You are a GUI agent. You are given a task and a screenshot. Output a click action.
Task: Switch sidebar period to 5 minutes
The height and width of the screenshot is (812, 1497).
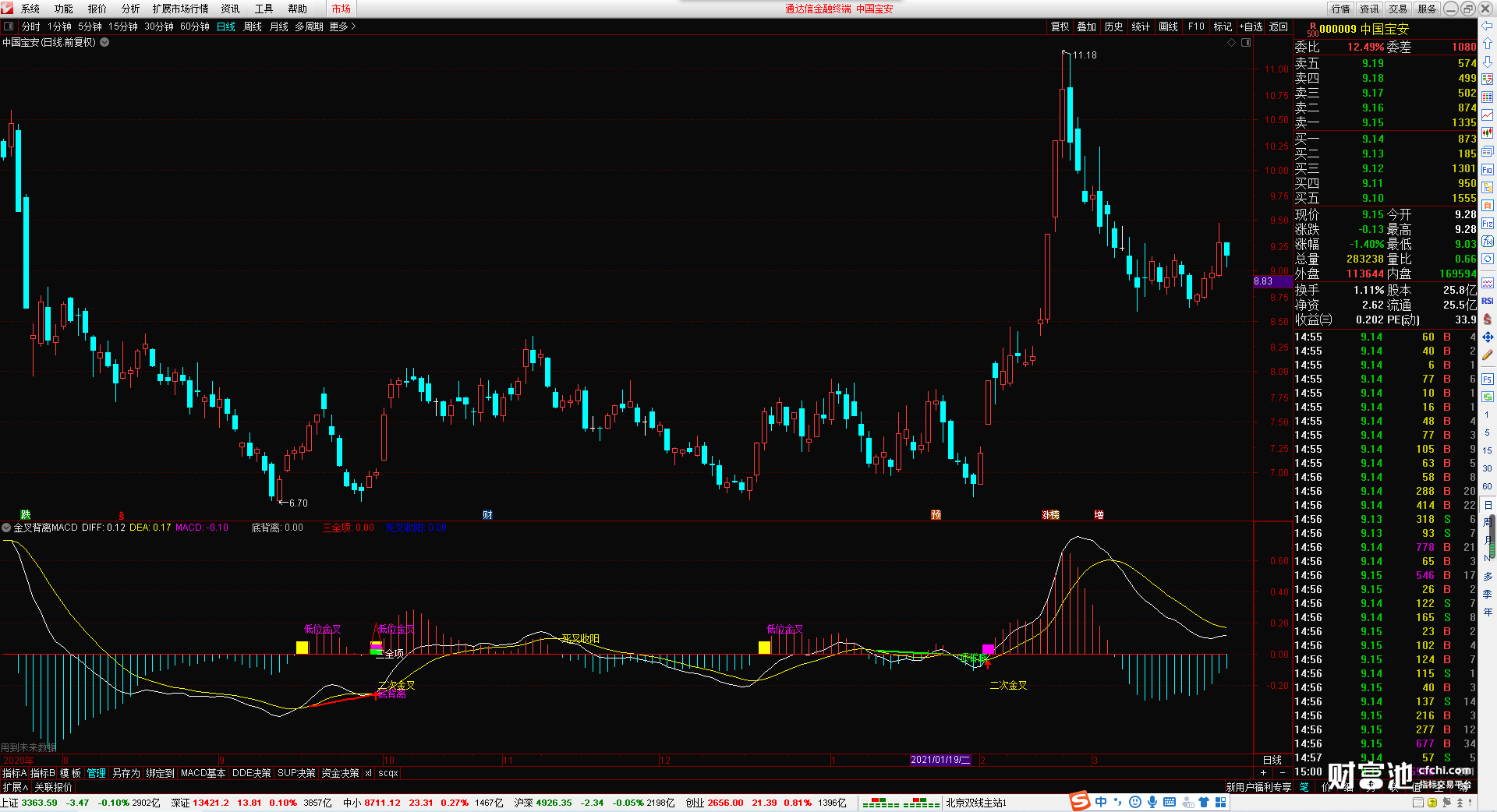pyautogui.click(x=1488, y=432)
